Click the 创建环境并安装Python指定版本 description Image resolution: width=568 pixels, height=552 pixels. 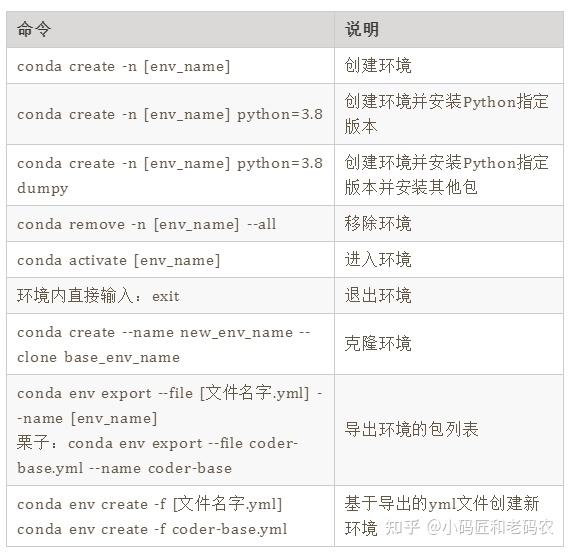click(449, 114)
